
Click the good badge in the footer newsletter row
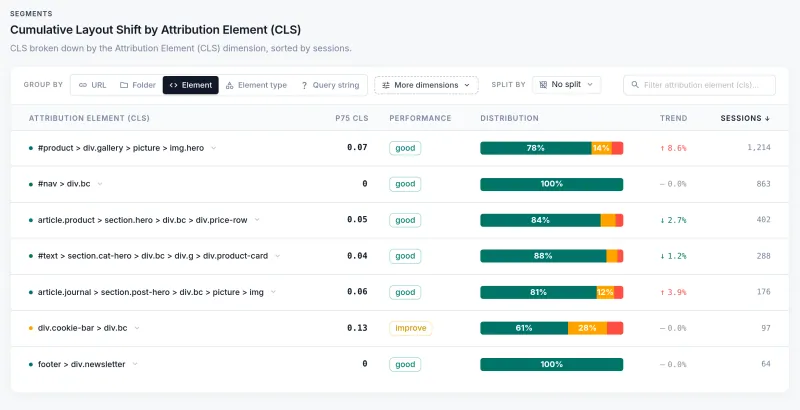(405, 364)
